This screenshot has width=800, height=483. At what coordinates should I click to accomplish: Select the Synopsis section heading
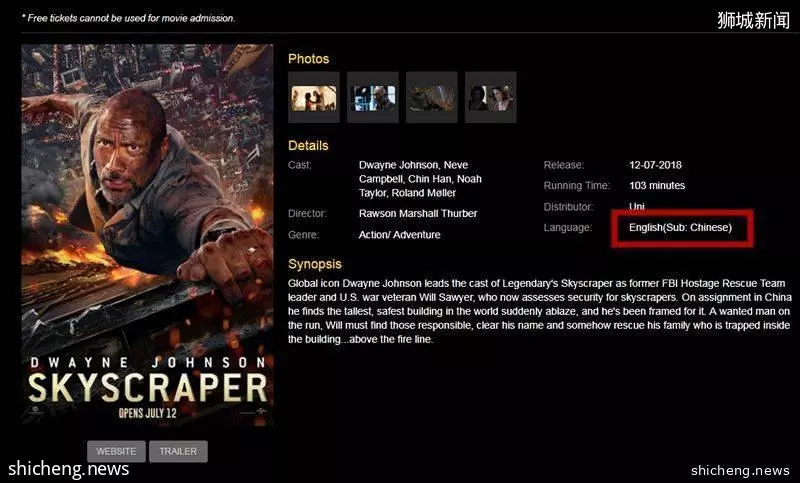315,264
